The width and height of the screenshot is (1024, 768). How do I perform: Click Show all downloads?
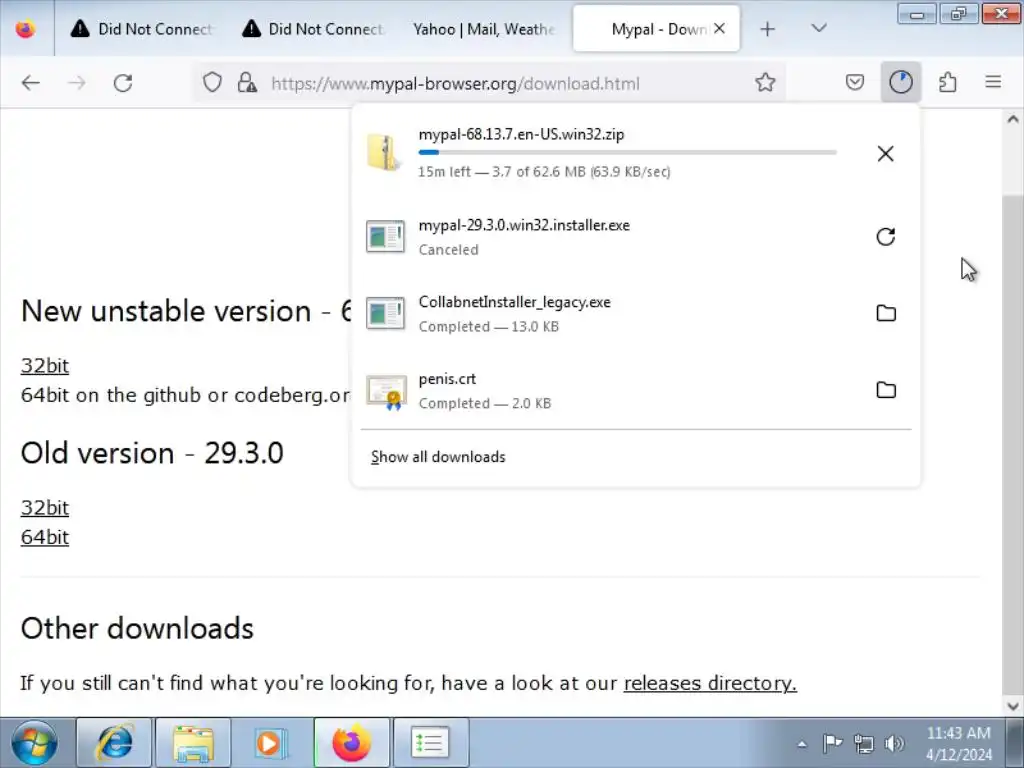coord(438,456)
